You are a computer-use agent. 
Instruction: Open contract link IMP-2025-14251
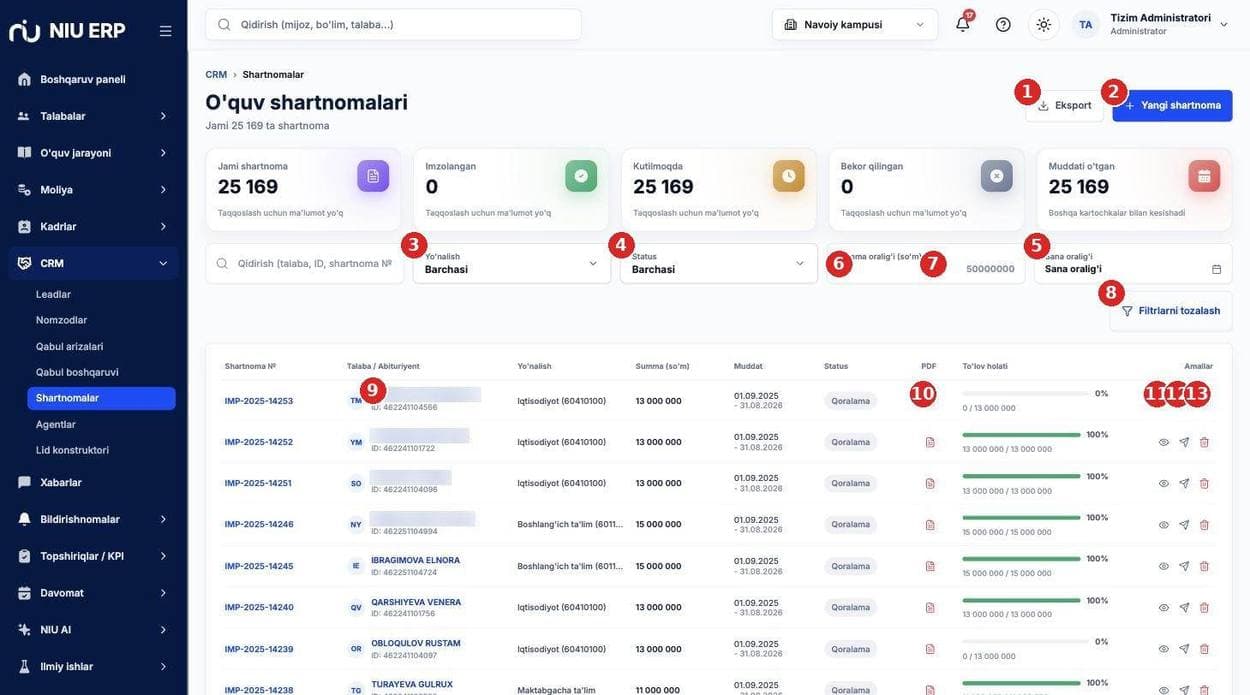258,483
